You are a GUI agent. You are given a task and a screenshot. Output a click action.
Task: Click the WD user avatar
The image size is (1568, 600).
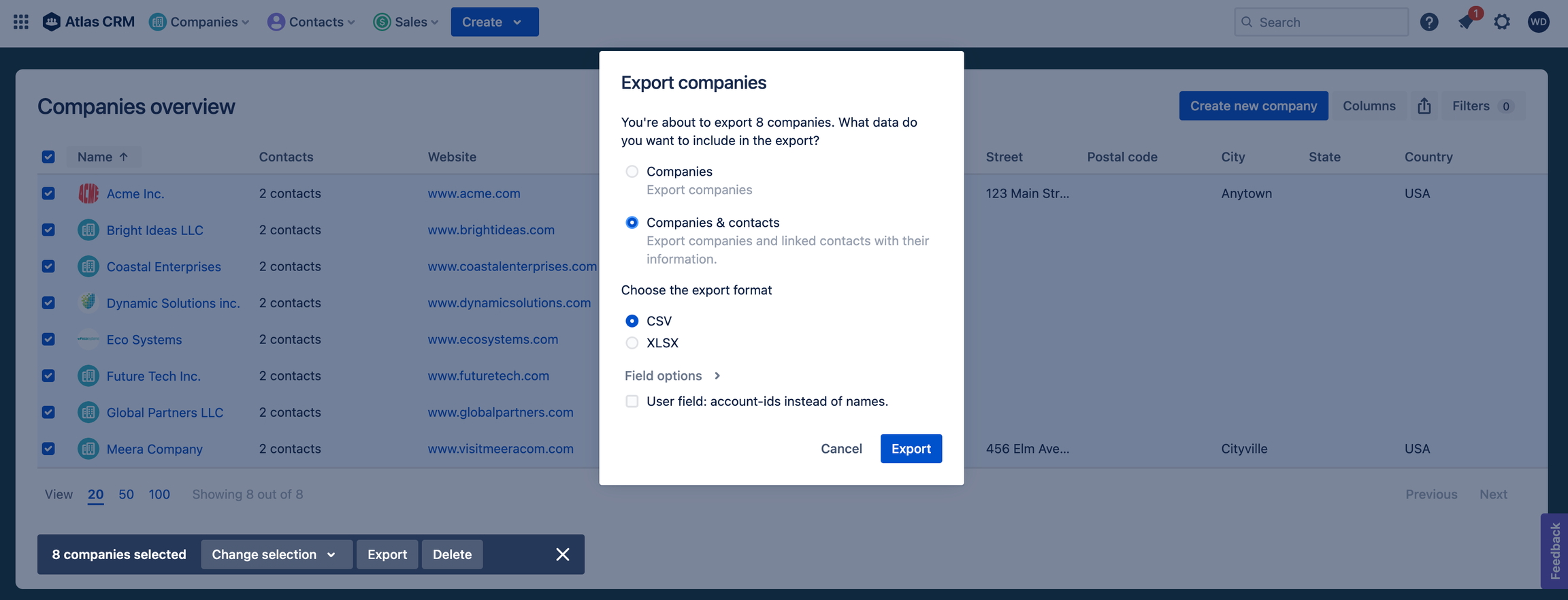click(x=1538, y=22)
